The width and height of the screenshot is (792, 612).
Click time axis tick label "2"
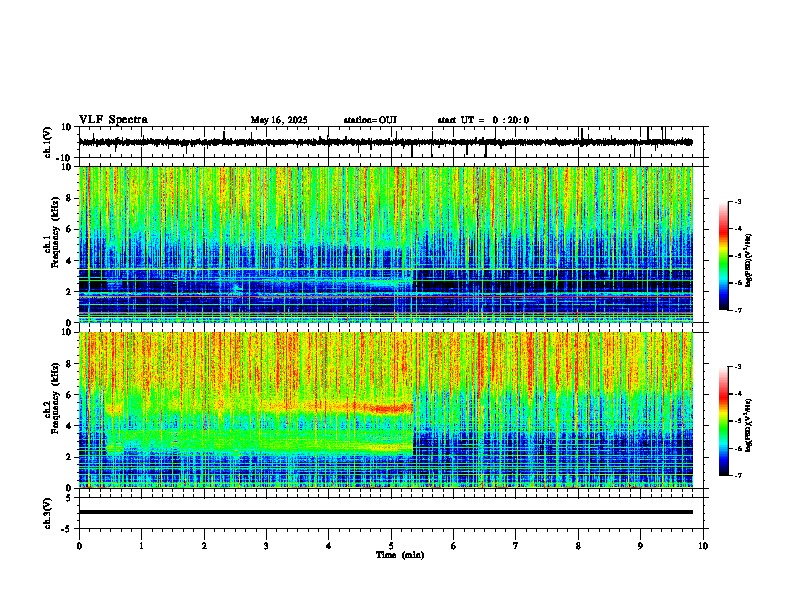204,545
